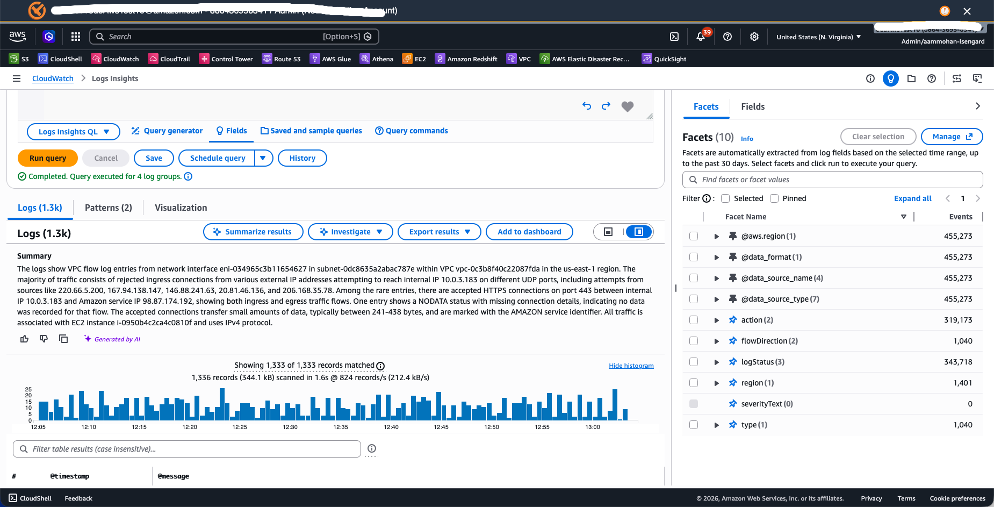Image resolution: width=994 pixels, height=508 pixels.
Task: Open the Query generator tab
Action: click(167, 131)
